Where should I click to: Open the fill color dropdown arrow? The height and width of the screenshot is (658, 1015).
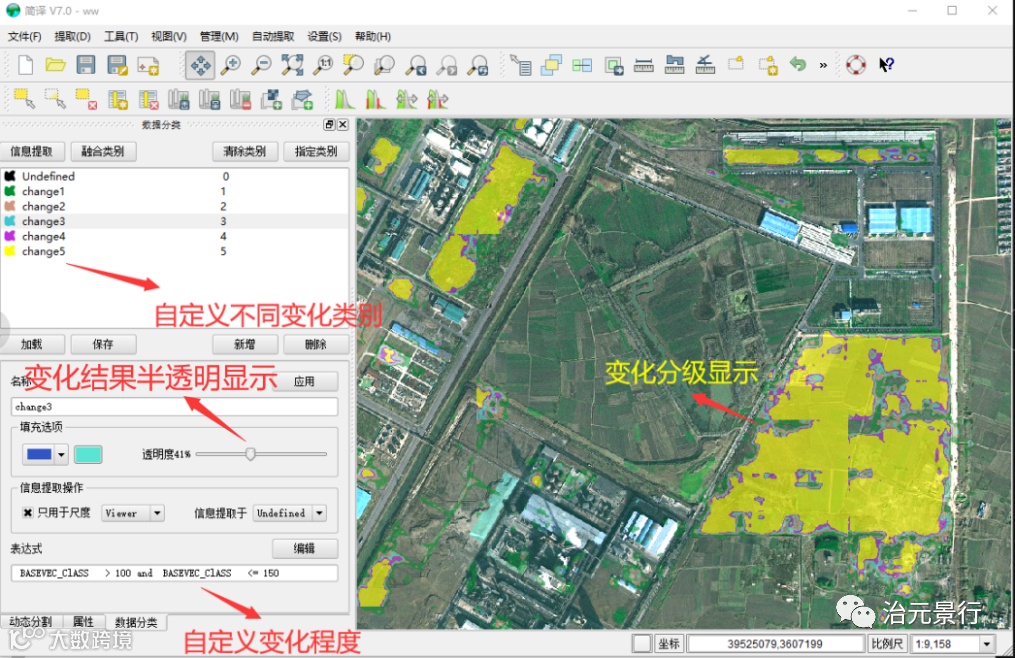click(x=61, y=455)
